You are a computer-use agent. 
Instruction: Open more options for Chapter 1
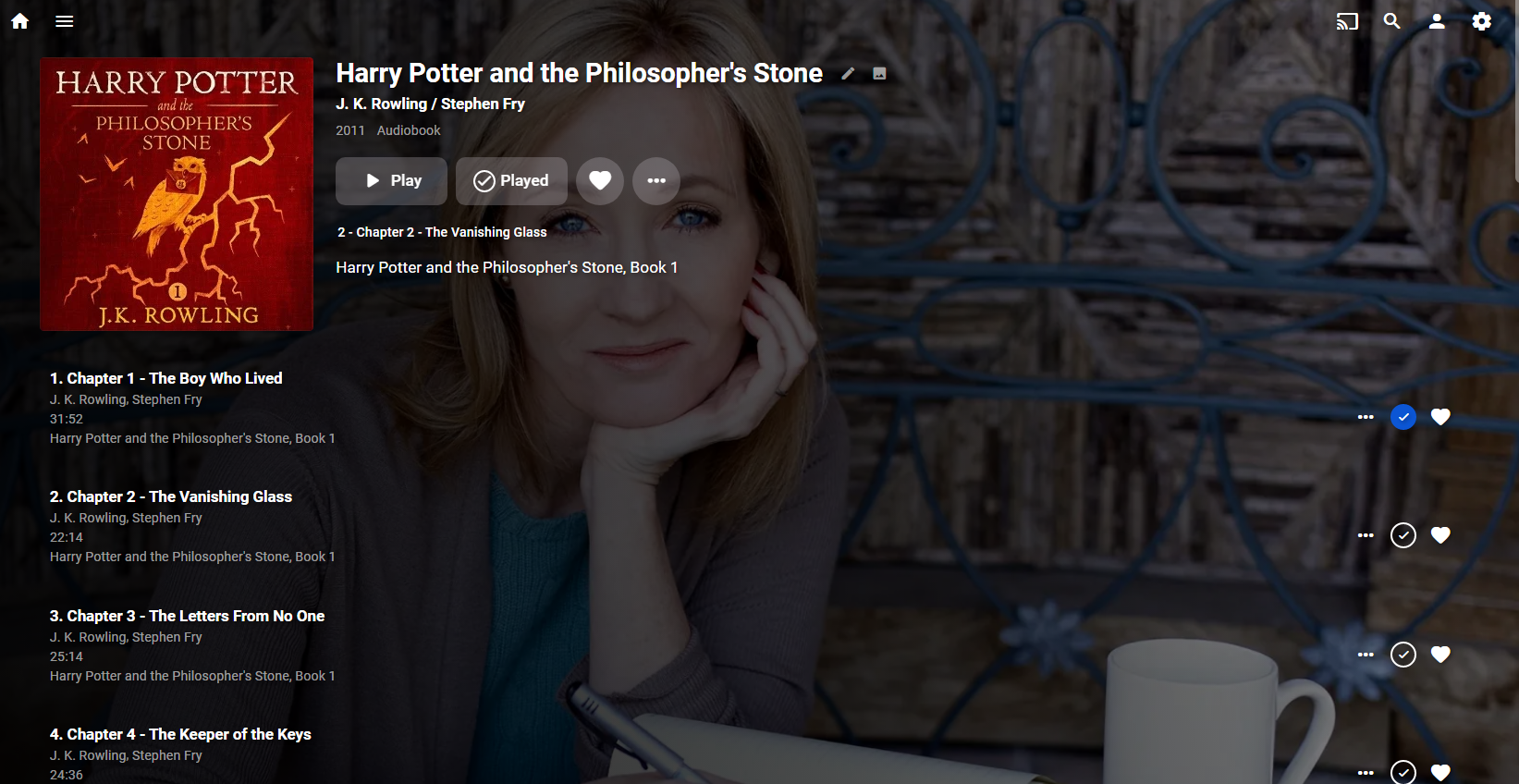pos(1366,417)
